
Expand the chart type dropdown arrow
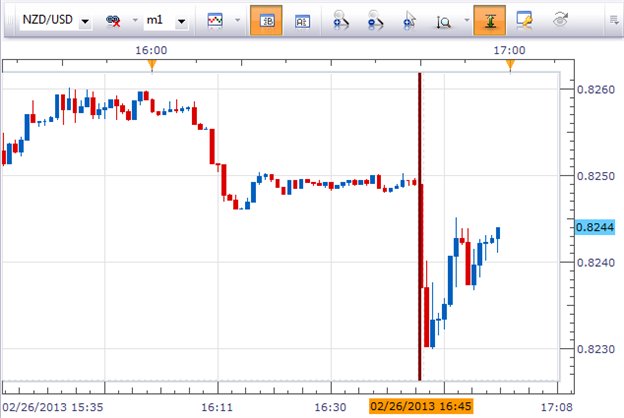pyautogui.click(x=238, y=20)
